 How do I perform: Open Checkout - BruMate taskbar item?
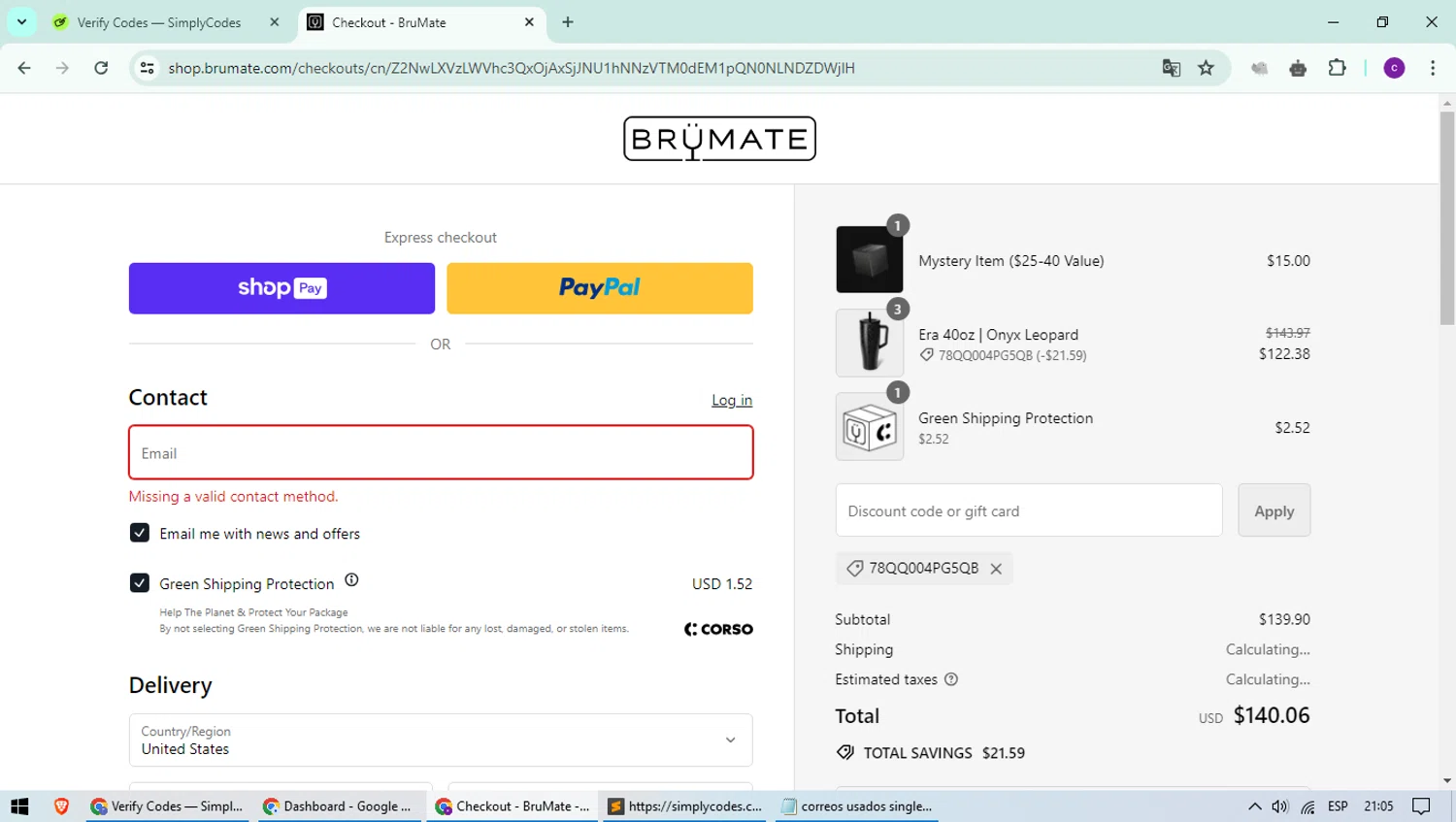[x=513, y=806]
